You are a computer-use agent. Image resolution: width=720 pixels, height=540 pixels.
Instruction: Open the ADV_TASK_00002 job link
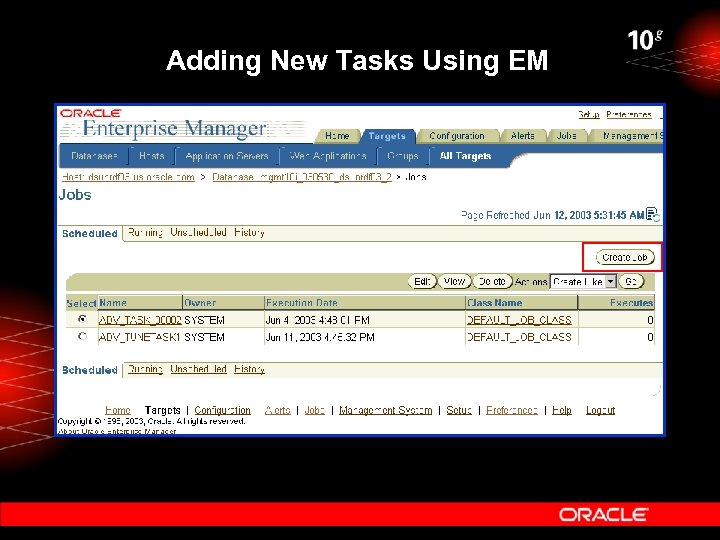[140, 320]
